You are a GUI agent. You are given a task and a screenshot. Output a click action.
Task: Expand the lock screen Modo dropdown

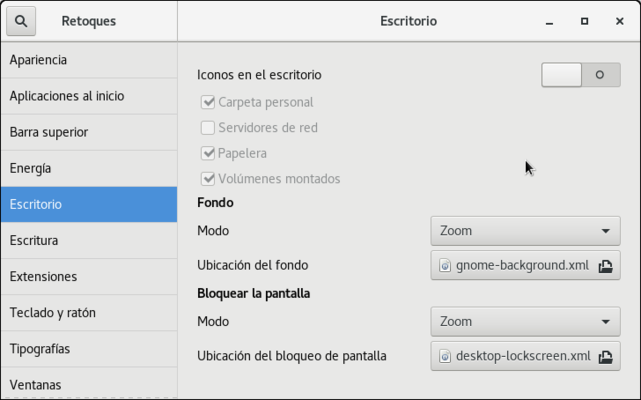point(525,322)
